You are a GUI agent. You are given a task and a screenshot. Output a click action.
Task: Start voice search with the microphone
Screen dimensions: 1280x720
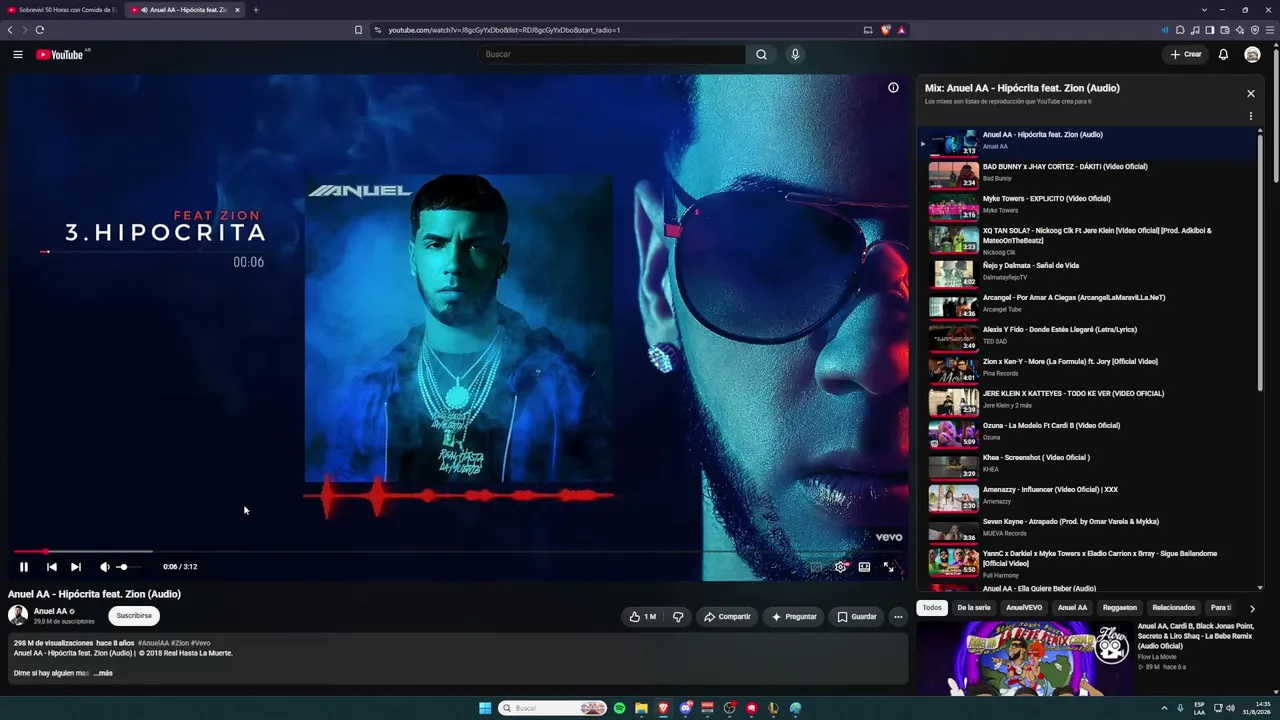click(795, 54)
